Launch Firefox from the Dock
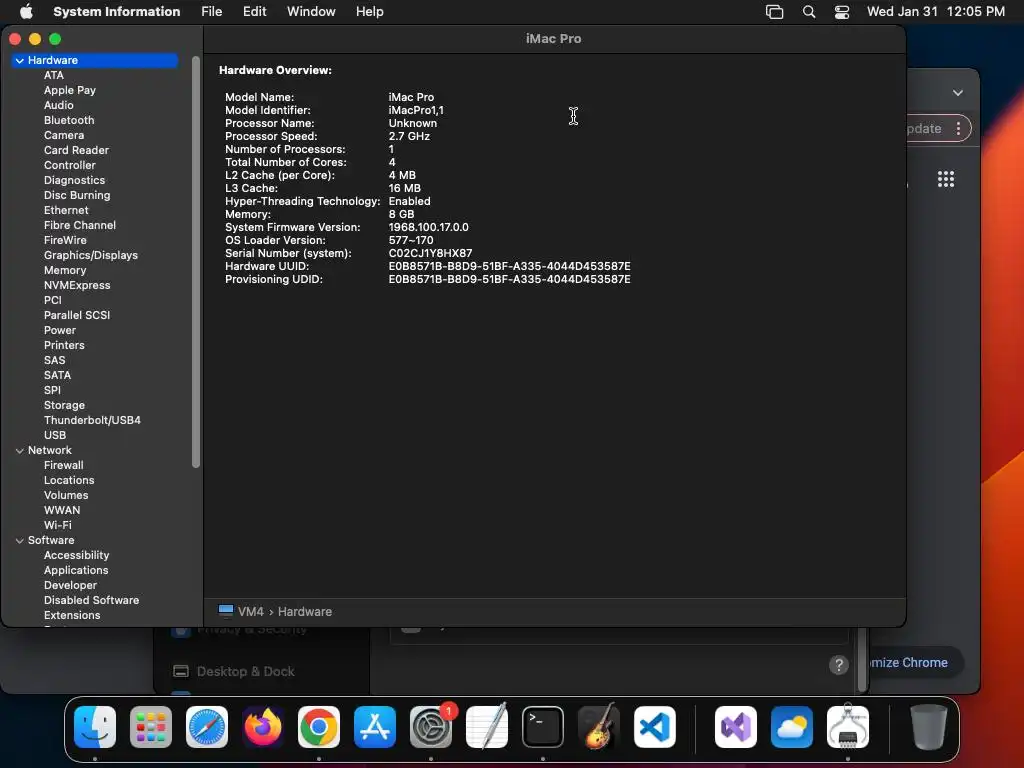Screen dimensions: 1024x768 tap(263, 727)
